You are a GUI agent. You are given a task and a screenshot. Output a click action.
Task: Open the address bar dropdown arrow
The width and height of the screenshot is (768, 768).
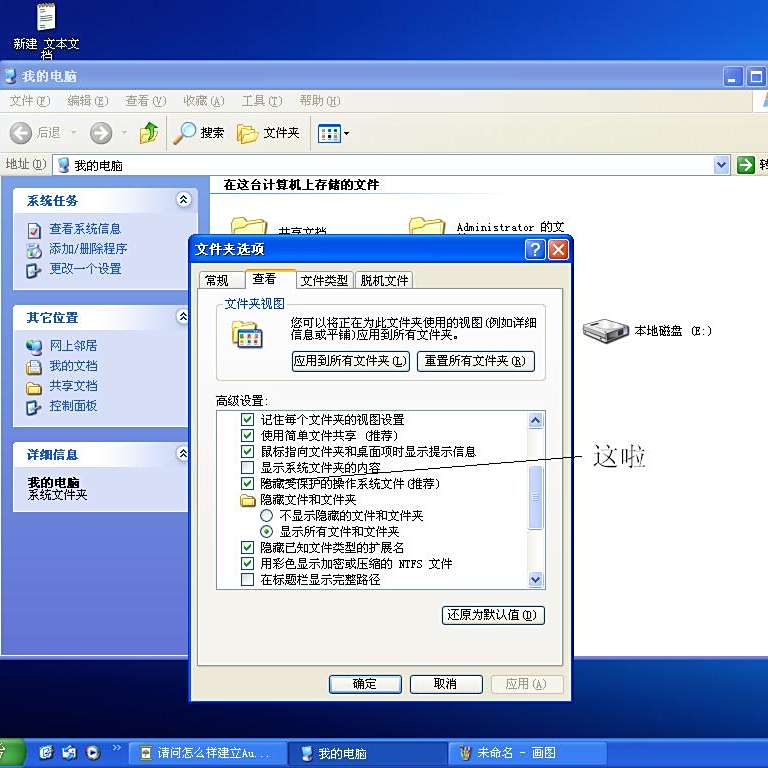(721, 165)
